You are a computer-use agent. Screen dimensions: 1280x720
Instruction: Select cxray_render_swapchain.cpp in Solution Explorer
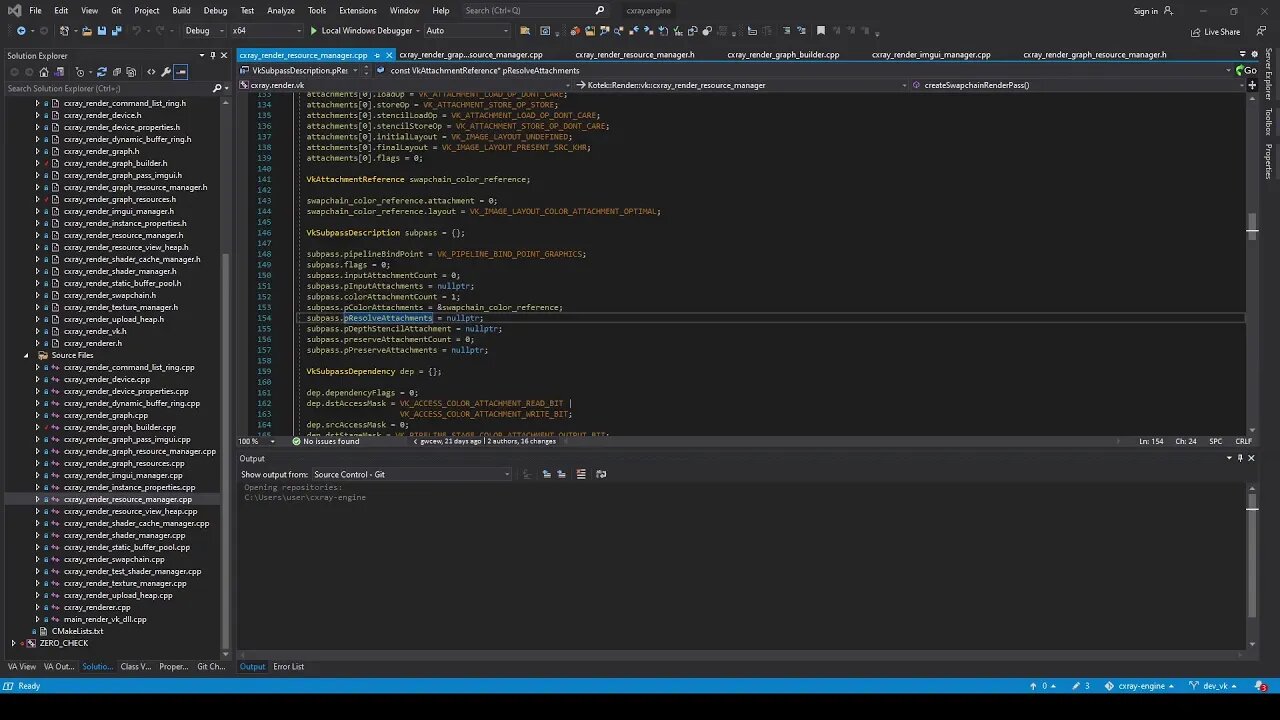(x=114, y=559)
